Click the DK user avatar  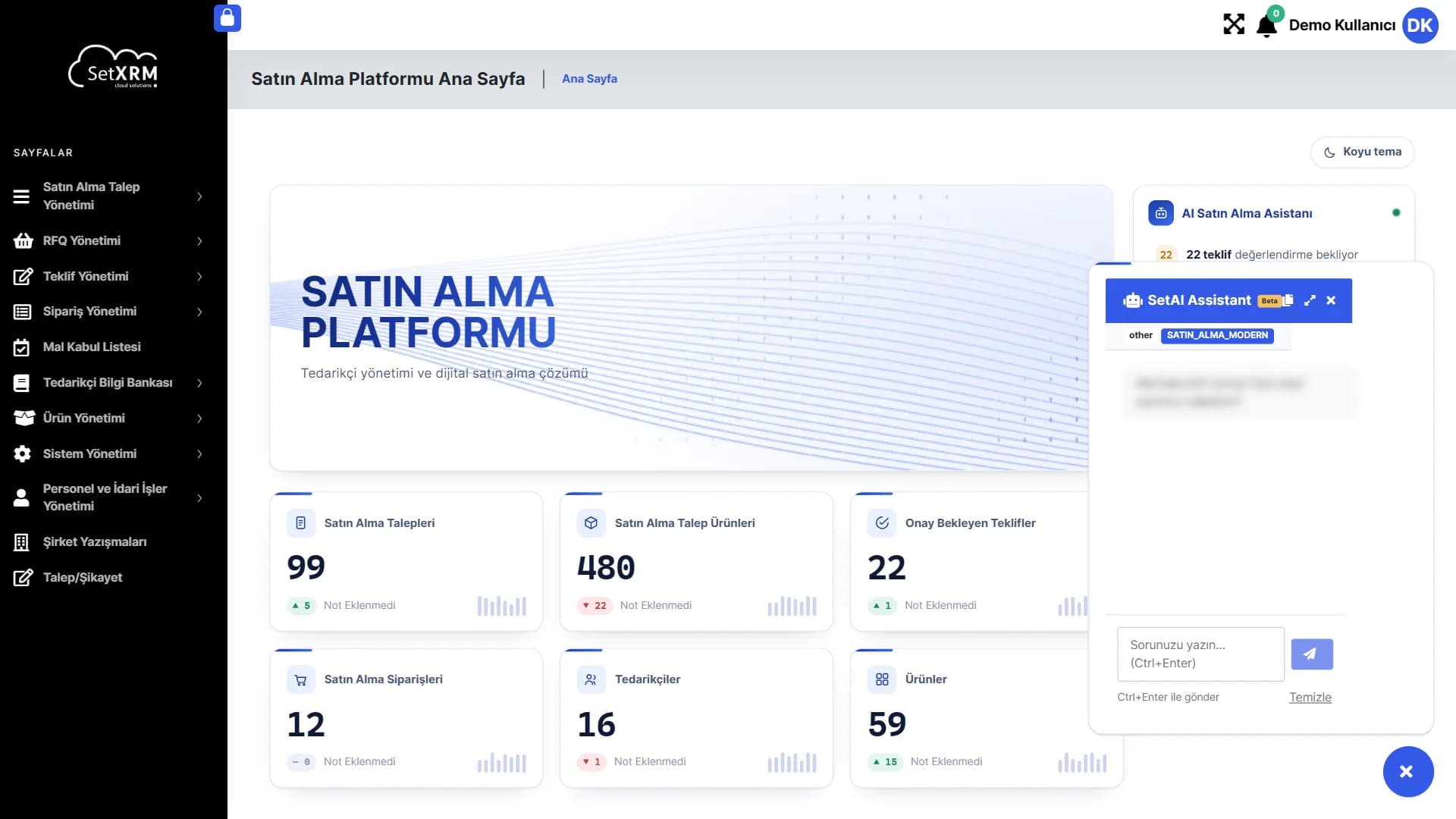[x=1420, y=25]
